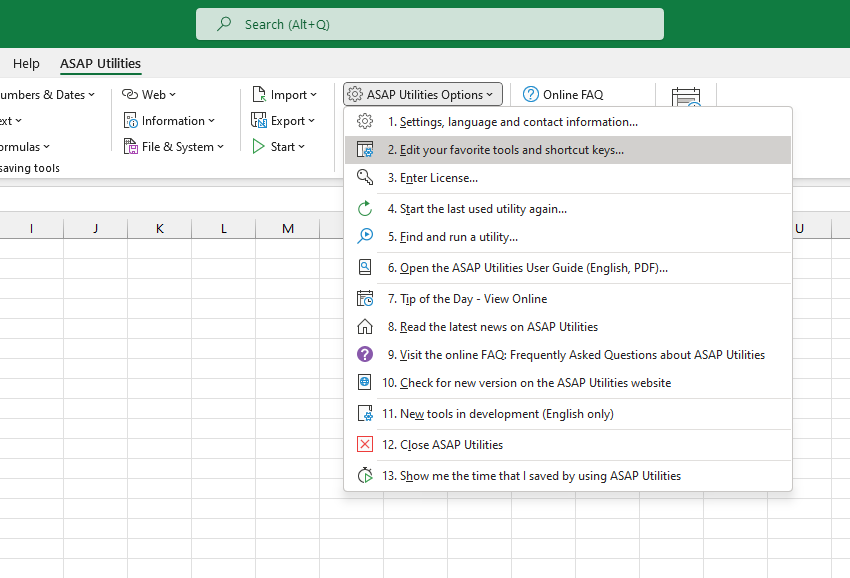Click the Online FAQ question mark icon in ribbon
Image resolution: width=850 pixels, height=578 pixels.
click(x=531, y=94)
